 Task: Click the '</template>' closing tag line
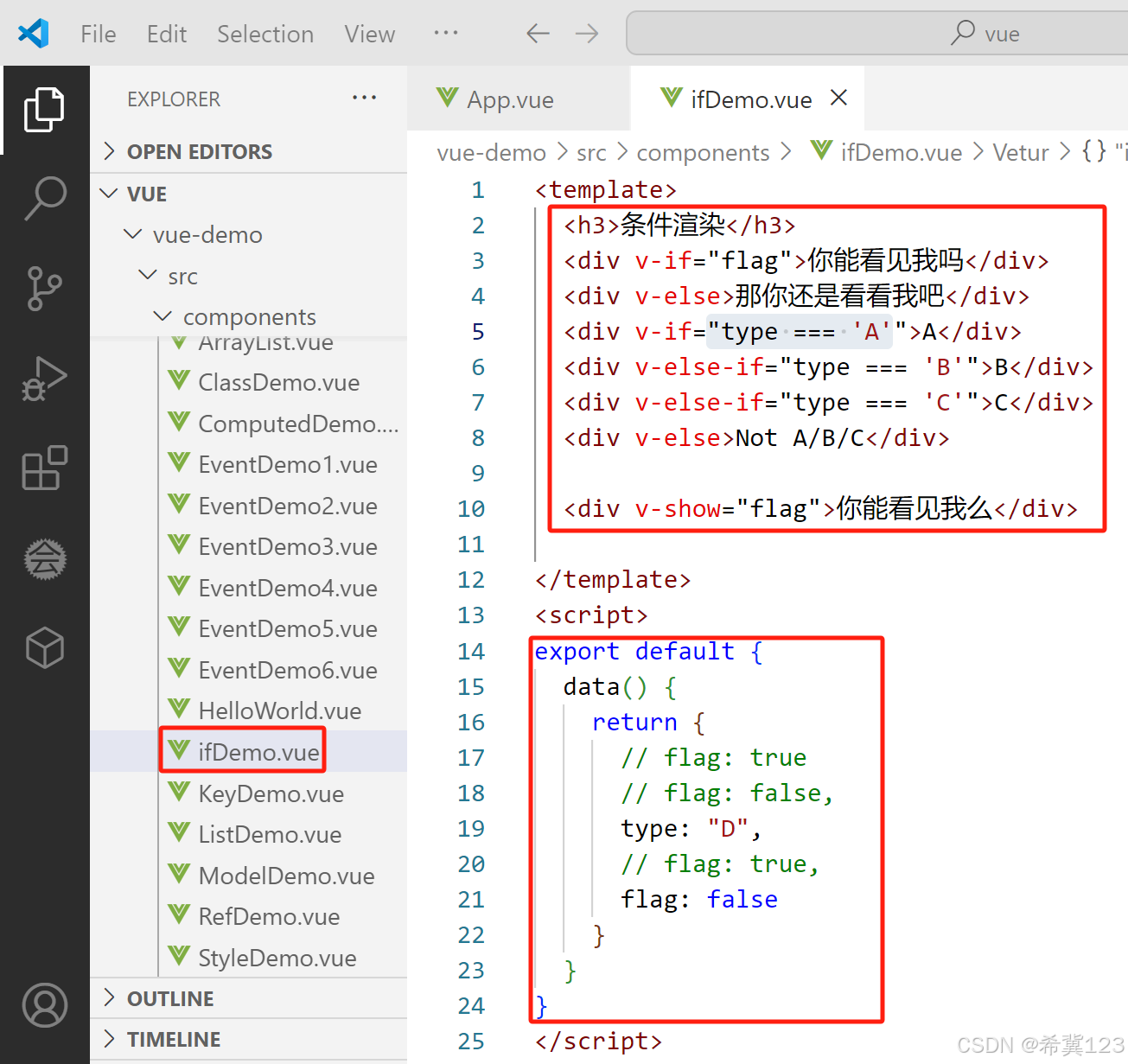pyautogui.click(x=613, y=579)
